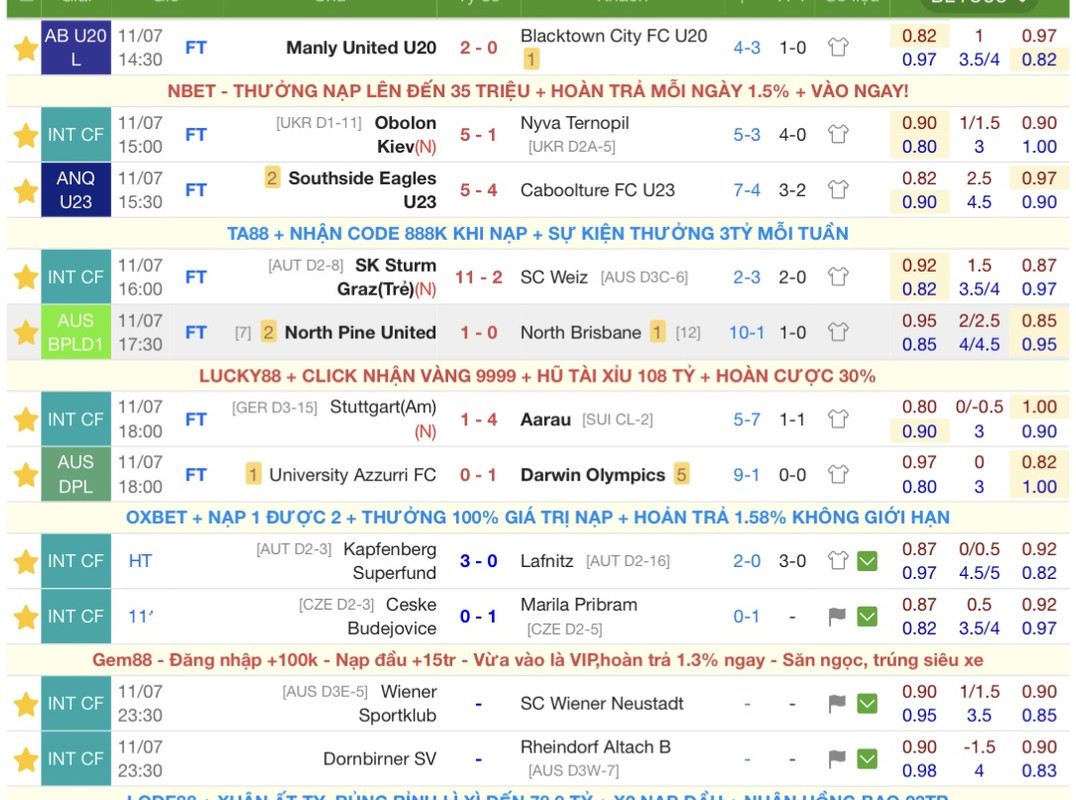Viewport: 1076px width, 800px height.
Task: Select INT CF label on Obolon Kiev row
Action: pyautogui.click(x=75, y=134)
